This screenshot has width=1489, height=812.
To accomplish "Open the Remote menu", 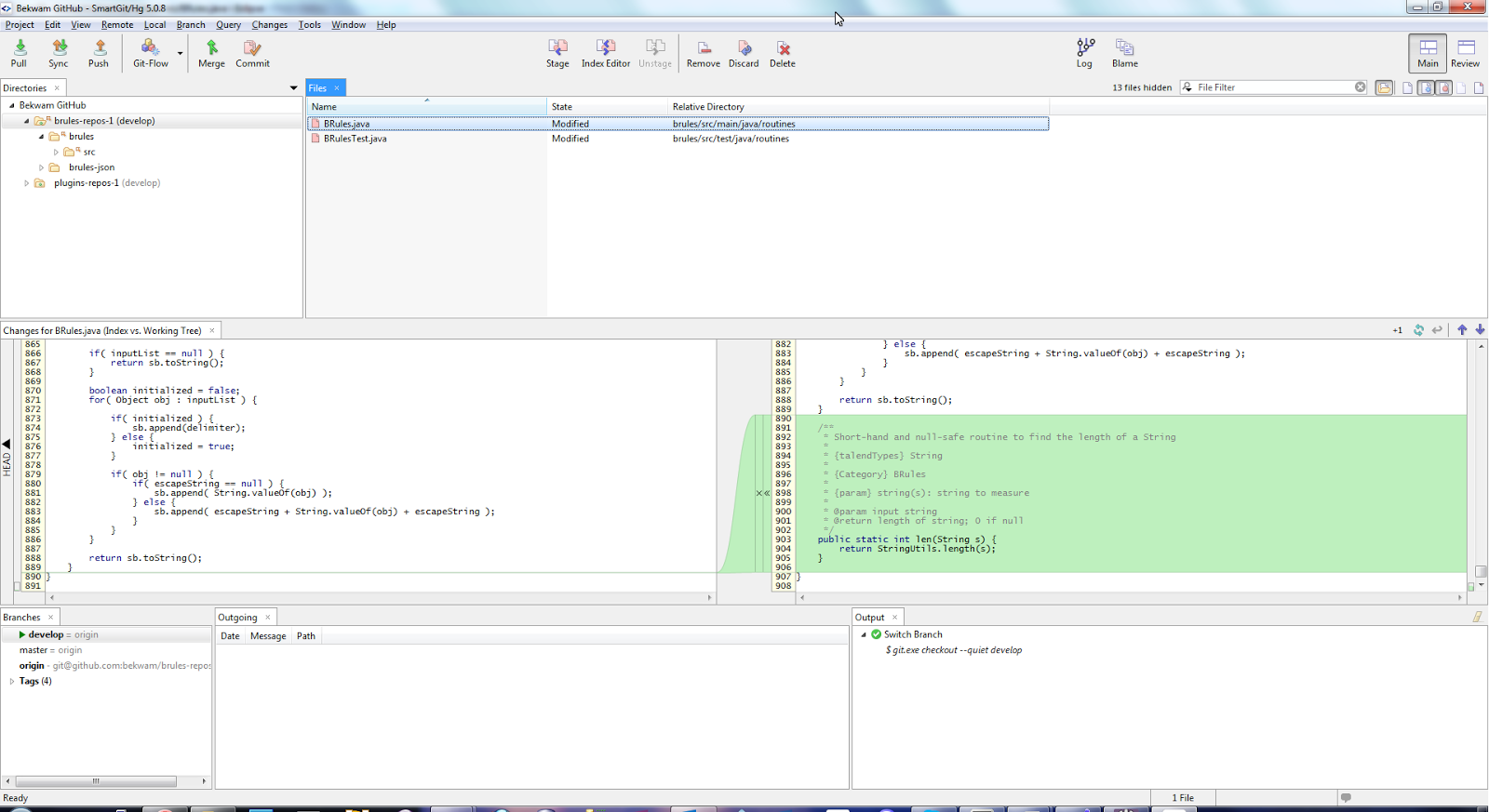I will coord(117,25).
